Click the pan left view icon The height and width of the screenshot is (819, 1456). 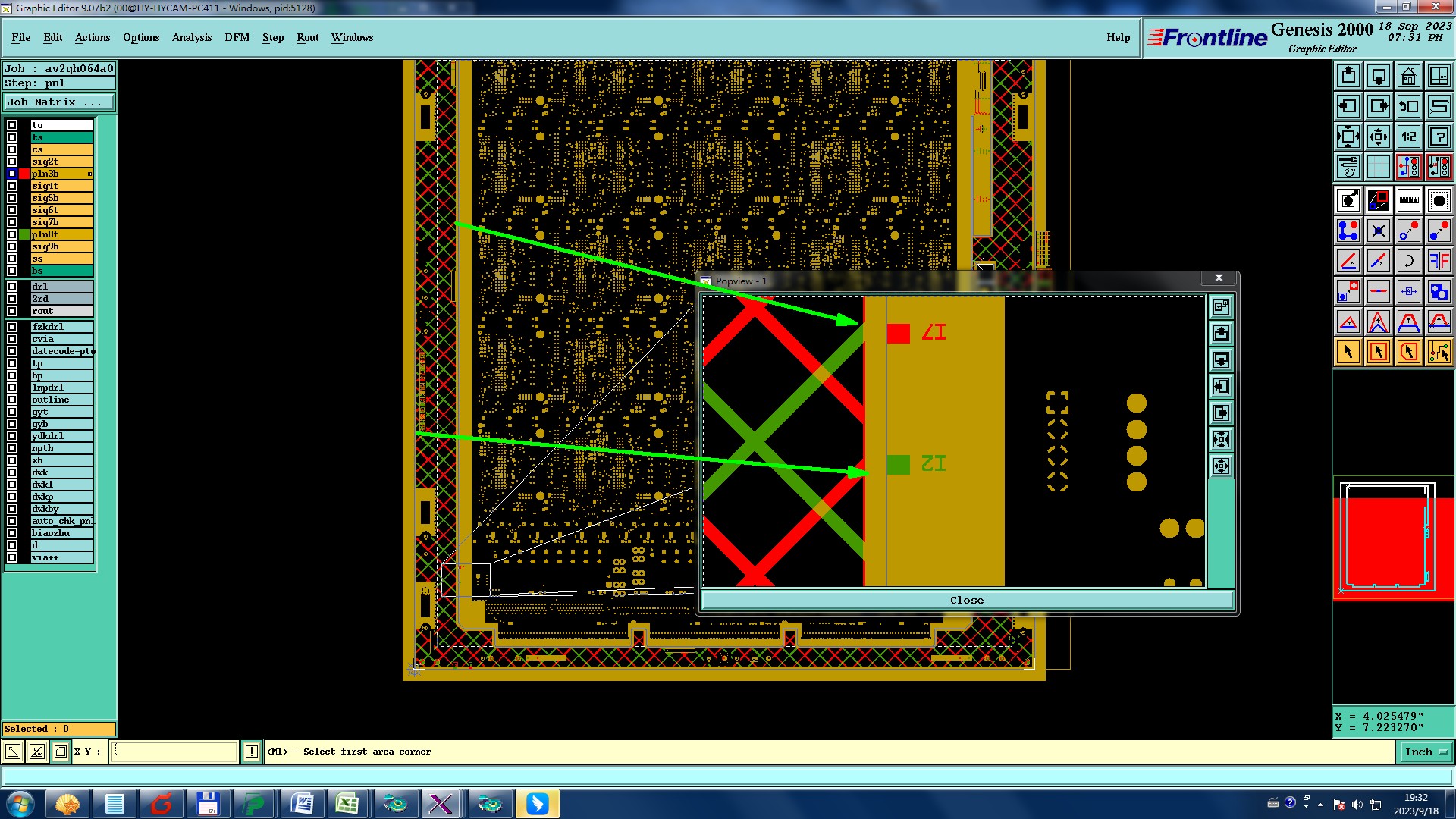point(1348,106)
